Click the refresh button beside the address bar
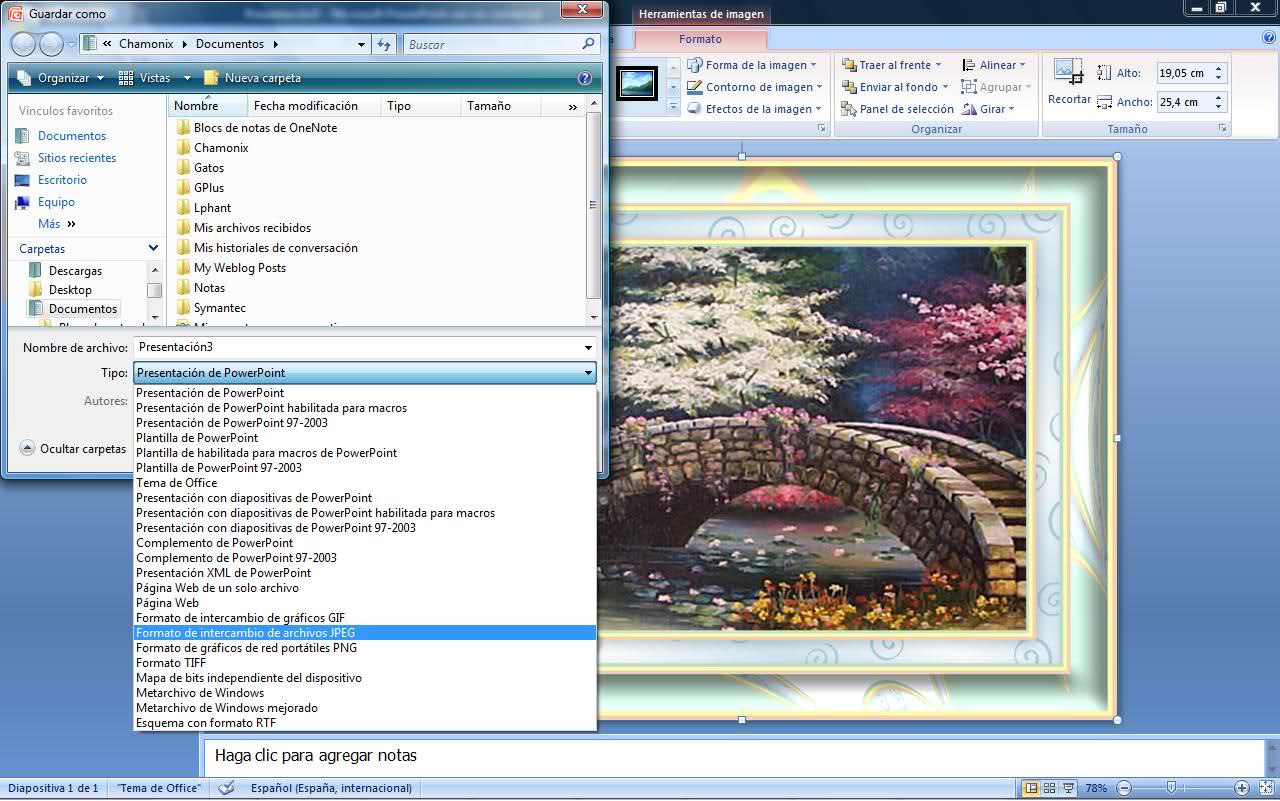 coord(385,44)
